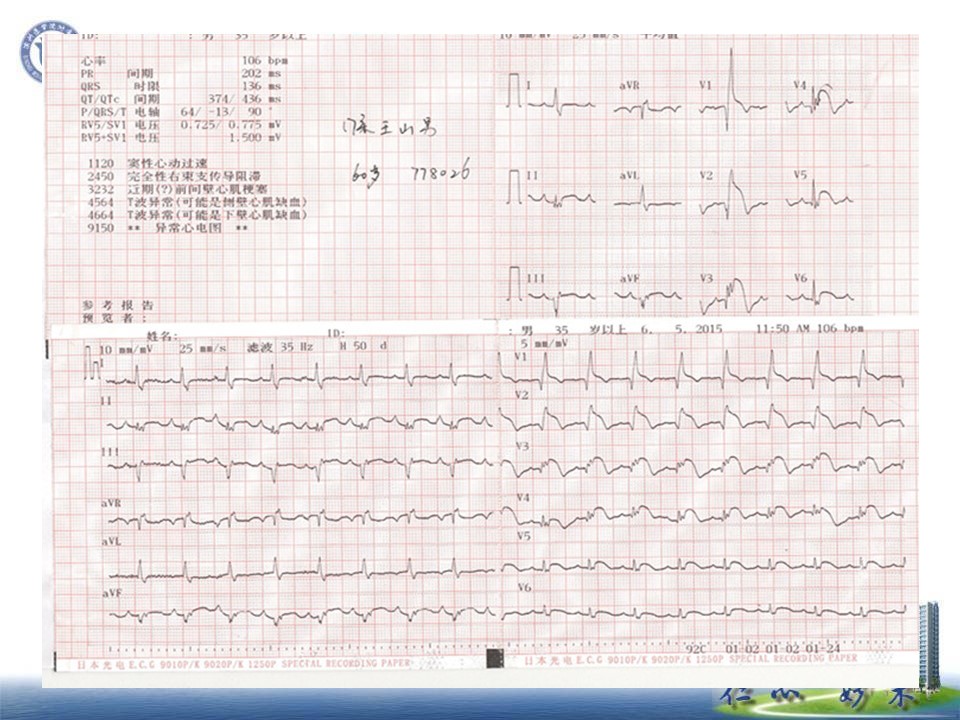This screenshot has width=960, height=720.
Task: Click the handwritten patient name
Action: (389, 128)
